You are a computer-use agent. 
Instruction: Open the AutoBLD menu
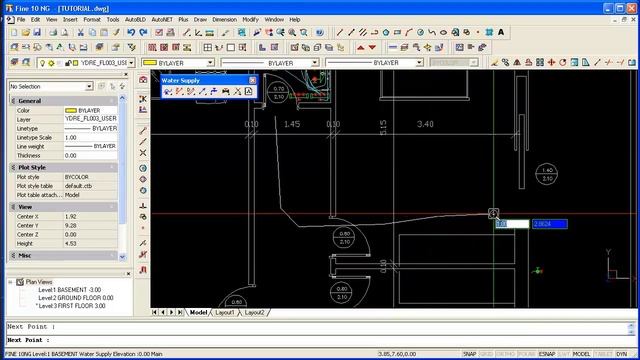click(135, 20)
